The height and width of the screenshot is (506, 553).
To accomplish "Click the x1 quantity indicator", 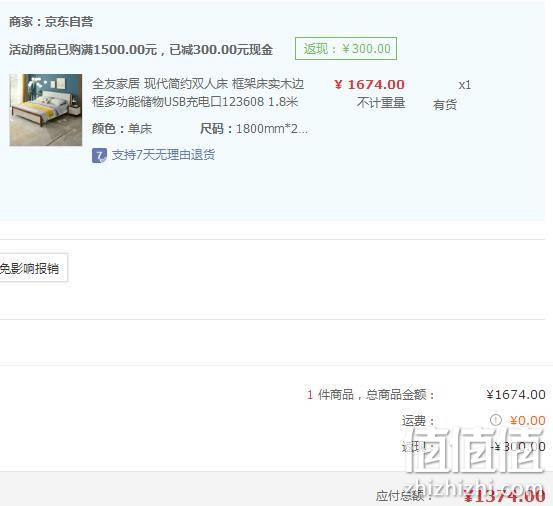I will [464, 85].
